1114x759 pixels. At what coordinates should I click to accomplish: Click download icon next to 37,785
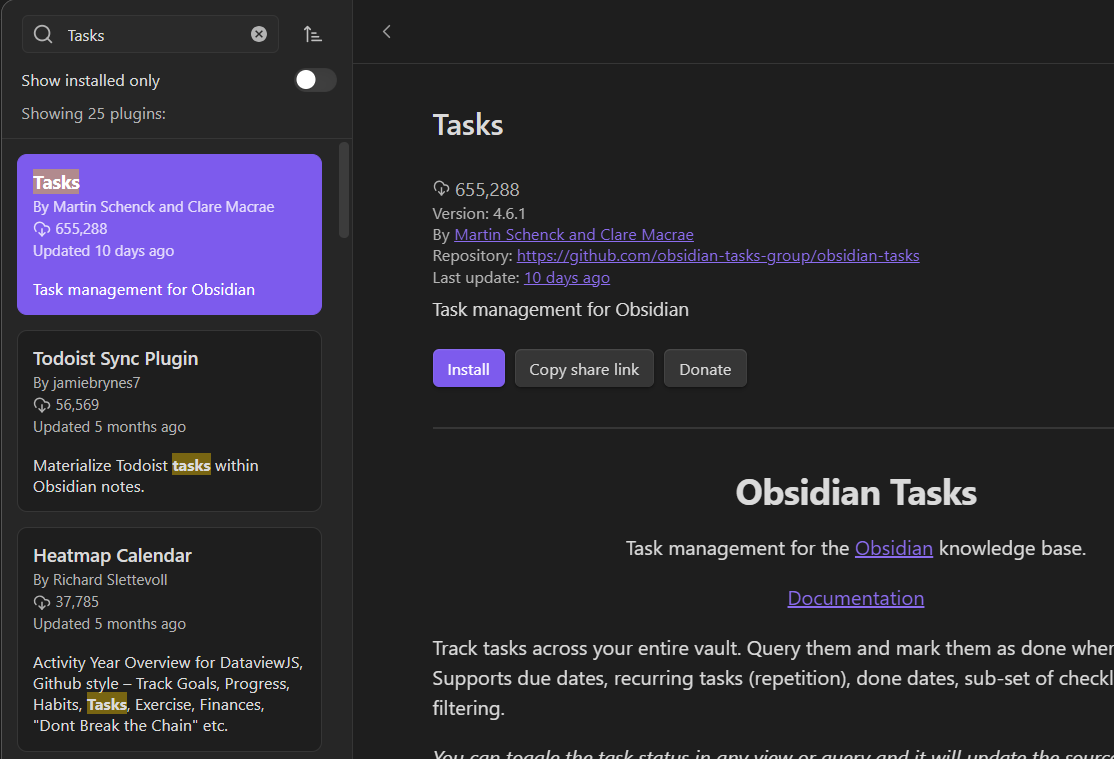click(42, 602)
